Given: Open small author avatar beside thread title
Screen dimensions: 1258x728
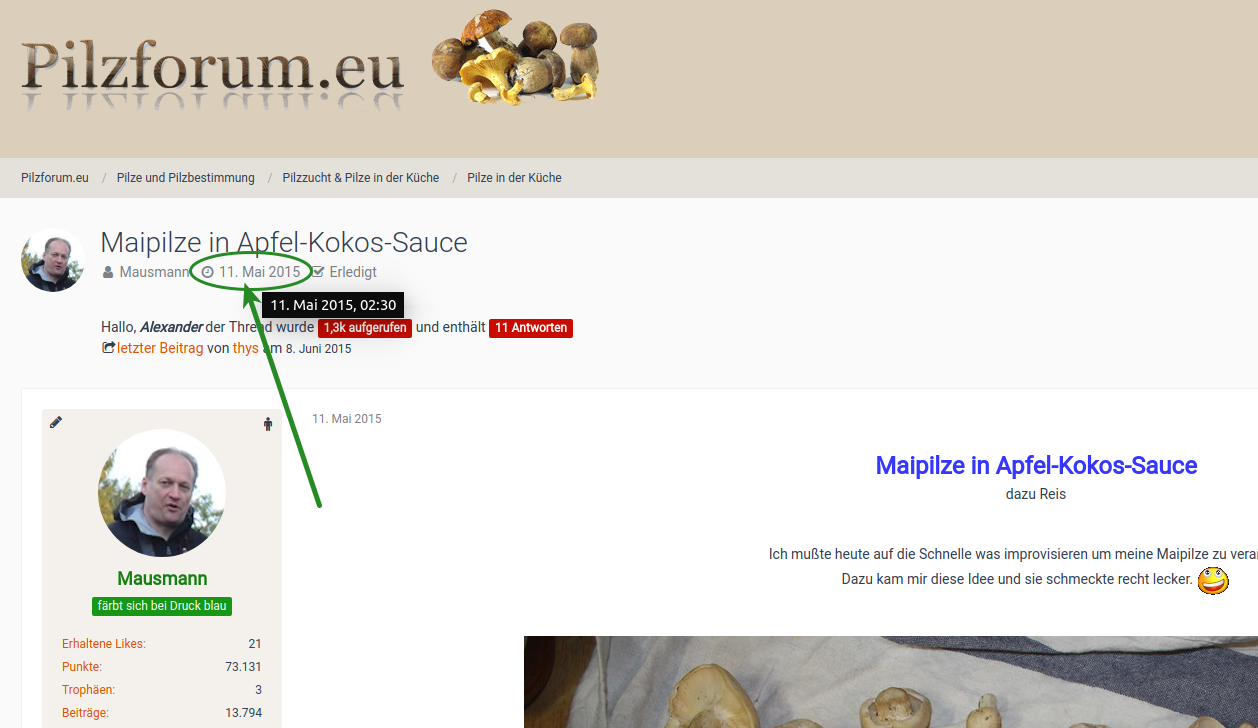Looking at the screenshot, I should click(x=53, y=260).
